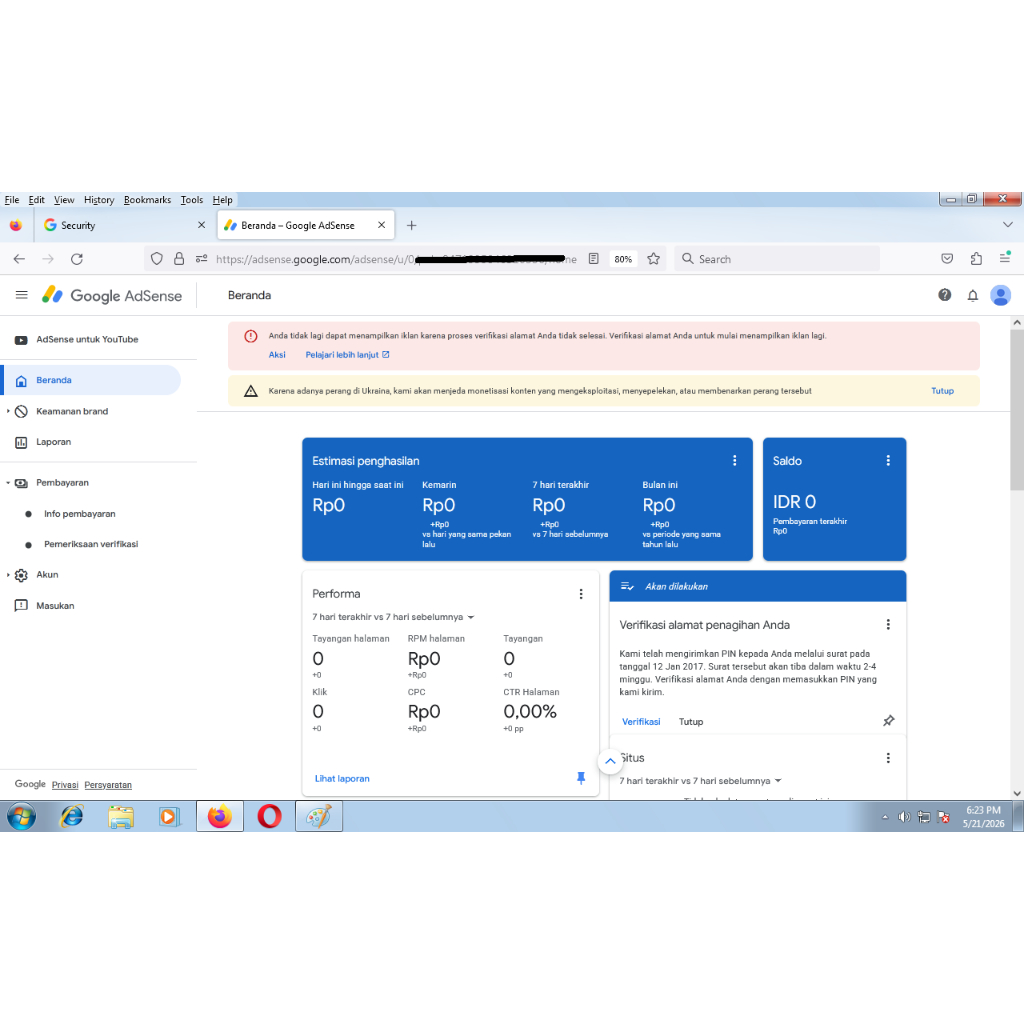
Task: Pin the Verifikasi alamat penagihan card
Action: pos(888,721)
